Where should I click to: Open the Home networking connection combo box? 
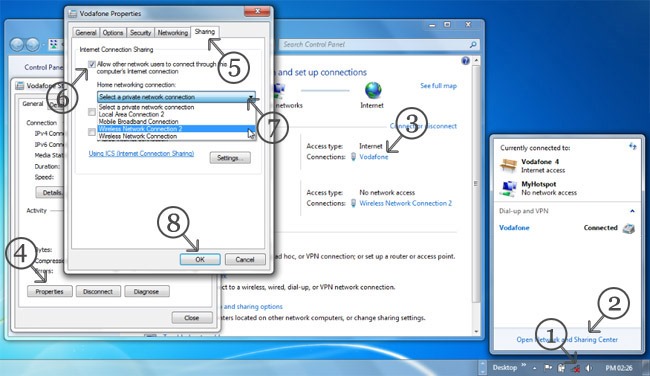pyautogui.click(x=176, y=97)
